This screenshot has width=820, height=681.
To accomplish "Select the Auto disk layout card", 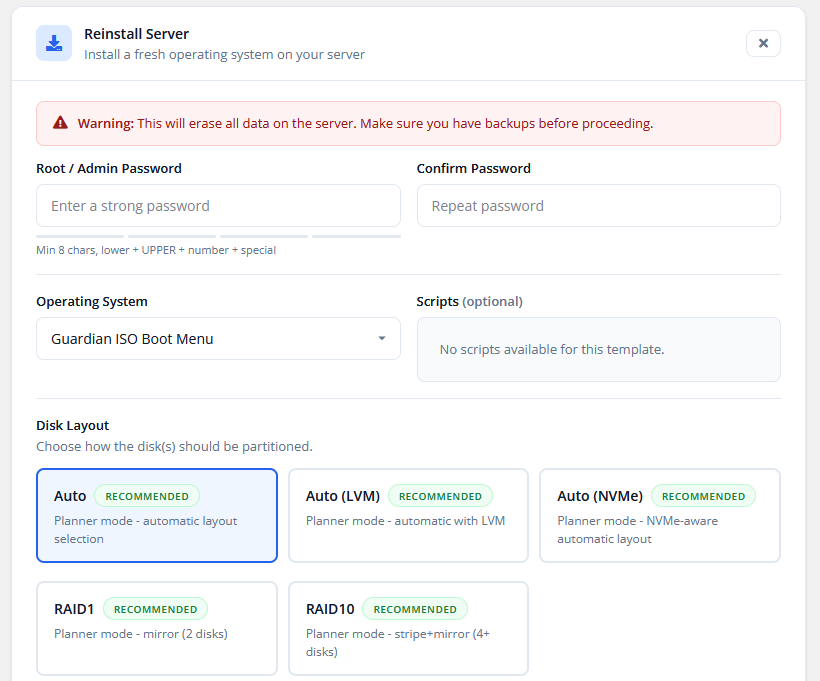I will coord(156,515).
